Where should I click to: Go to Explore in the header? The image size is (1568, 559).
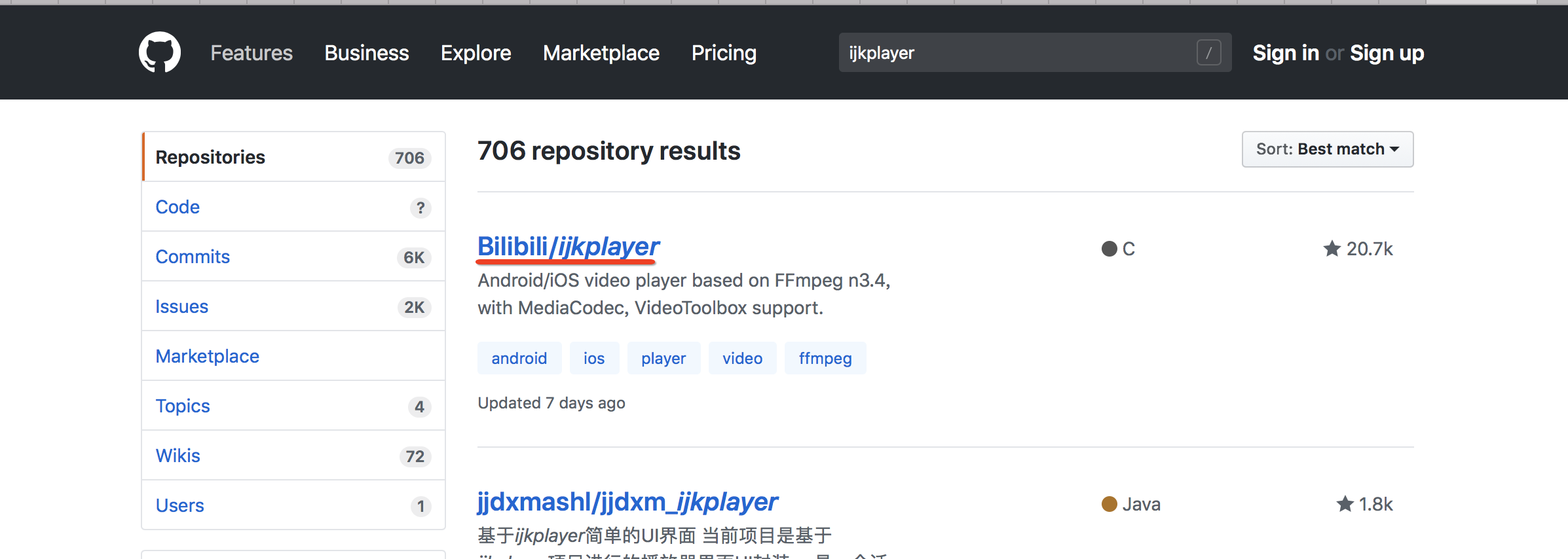coord(476,53)
